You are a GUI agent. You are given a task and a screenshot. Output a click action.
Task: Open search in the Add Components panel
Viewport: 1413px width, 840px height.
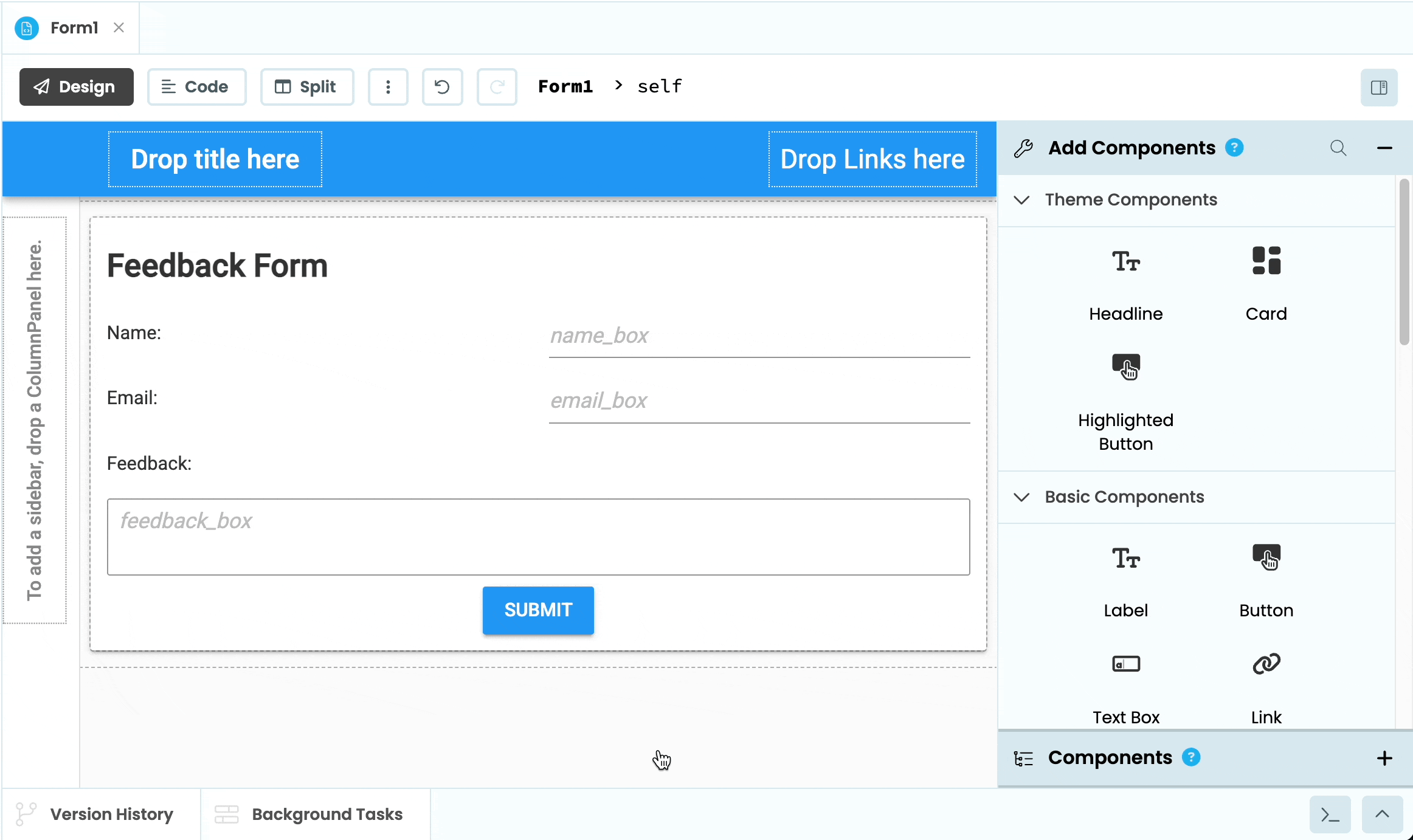[x=1339, y=148]
